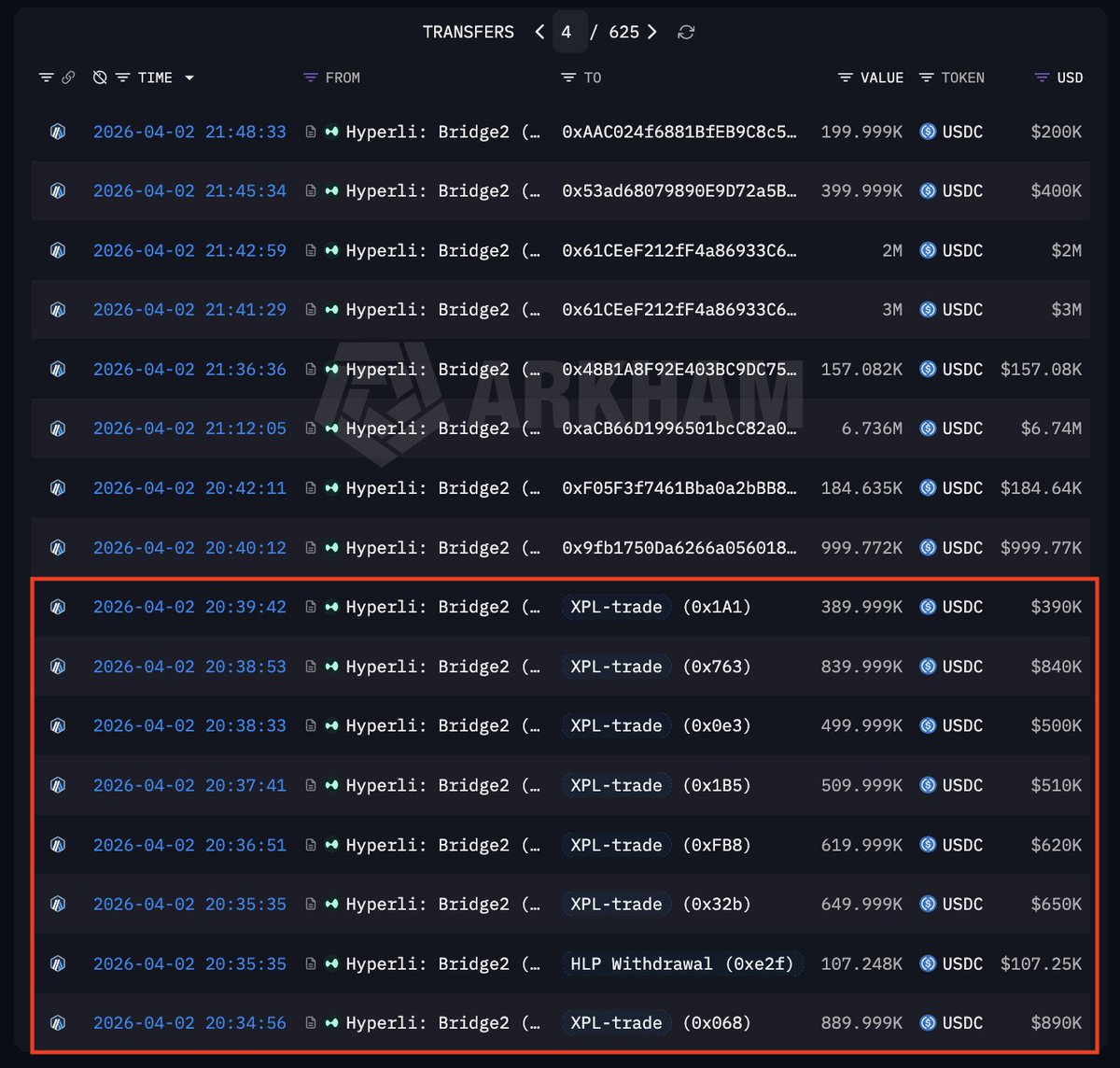Go to previous transfers page
This screenshot has height=1068, width=1120.
[x=539, y=33]
